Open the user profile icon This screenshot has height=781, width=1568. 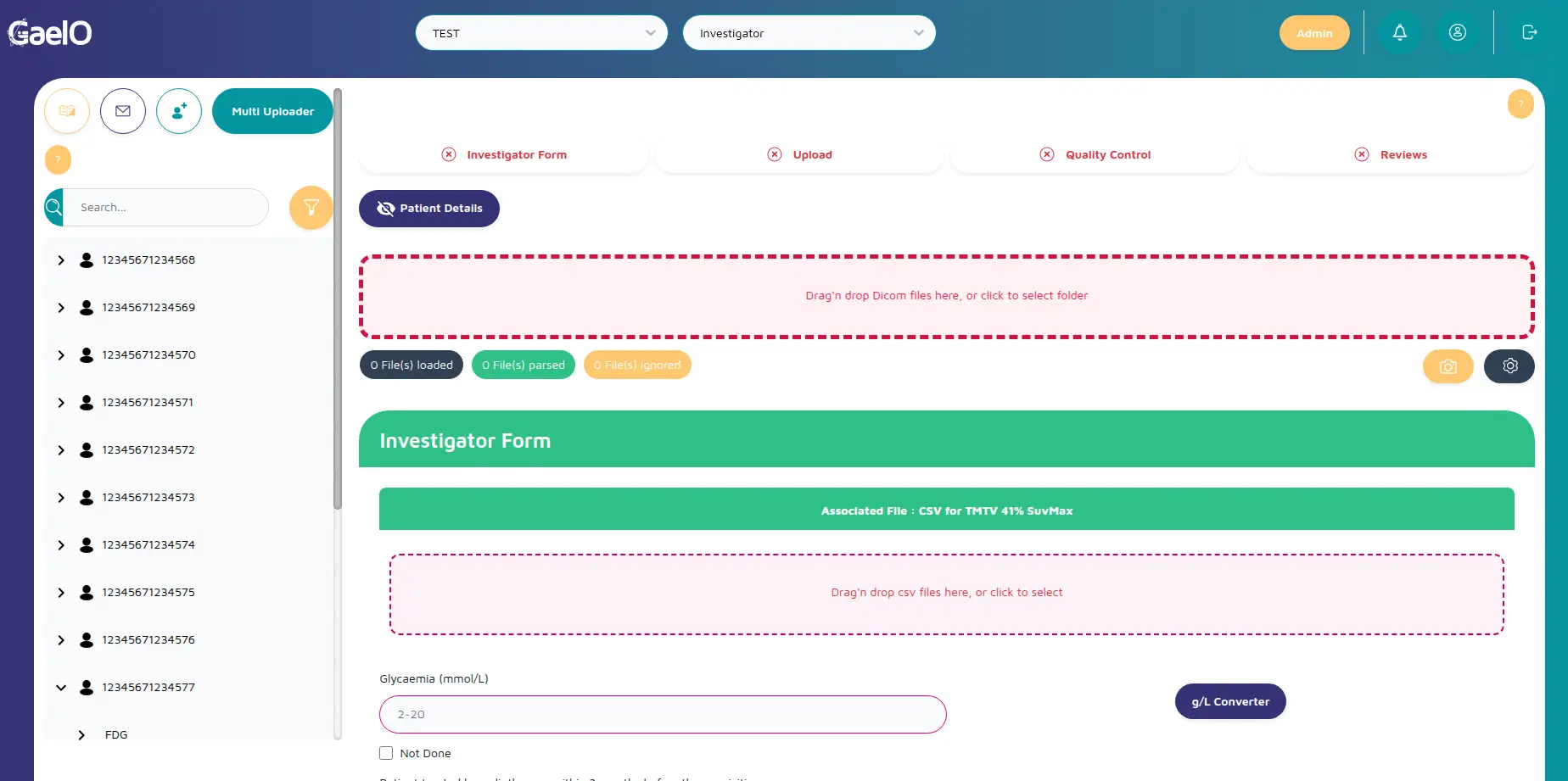(x=1458, y=32)
